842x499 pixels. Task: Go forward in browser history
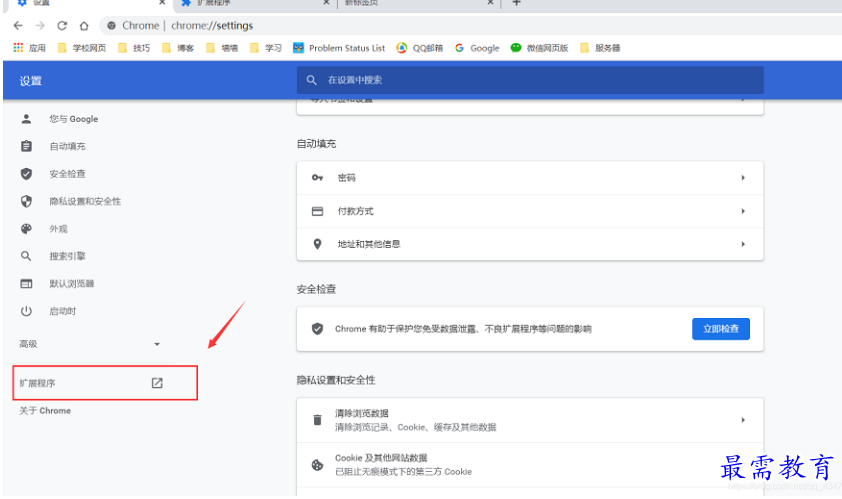tap(40, 25)
